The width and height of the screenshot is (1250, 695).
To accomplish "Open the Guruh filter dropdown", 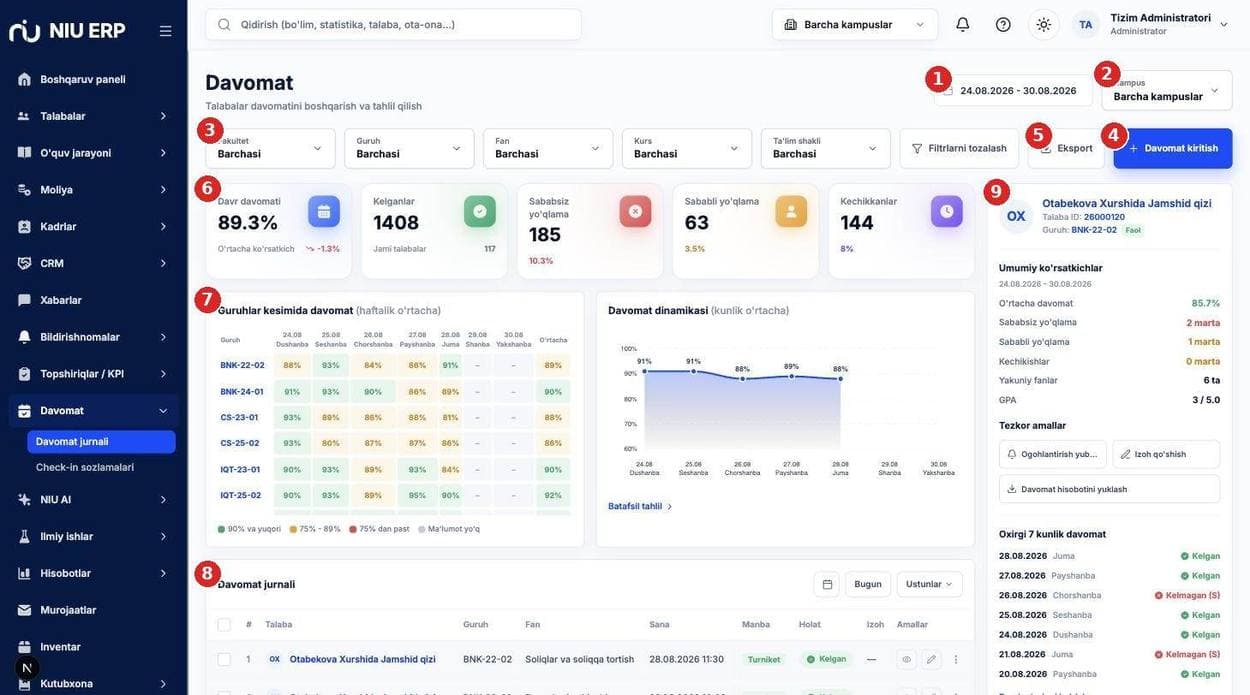I will tap(409, 148).
